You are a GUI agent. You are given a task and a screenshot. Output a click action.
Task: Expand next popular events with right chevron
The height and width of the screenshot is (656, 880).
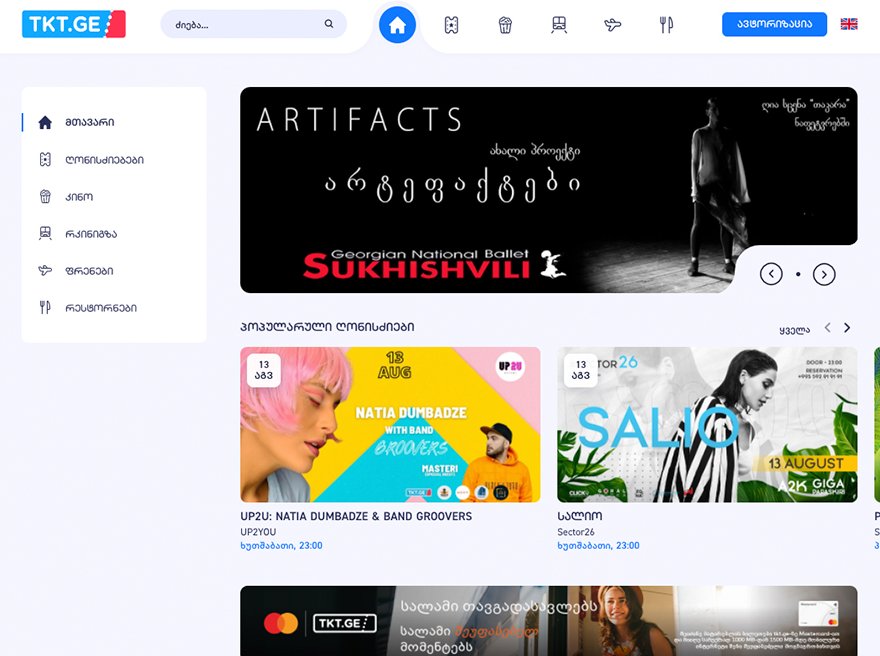847,328
